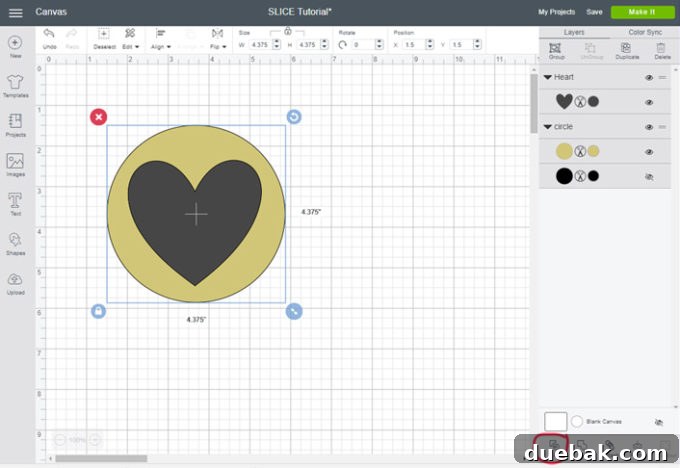Hide the dark heart layer
680x468 pixels.
click(649, 102)
